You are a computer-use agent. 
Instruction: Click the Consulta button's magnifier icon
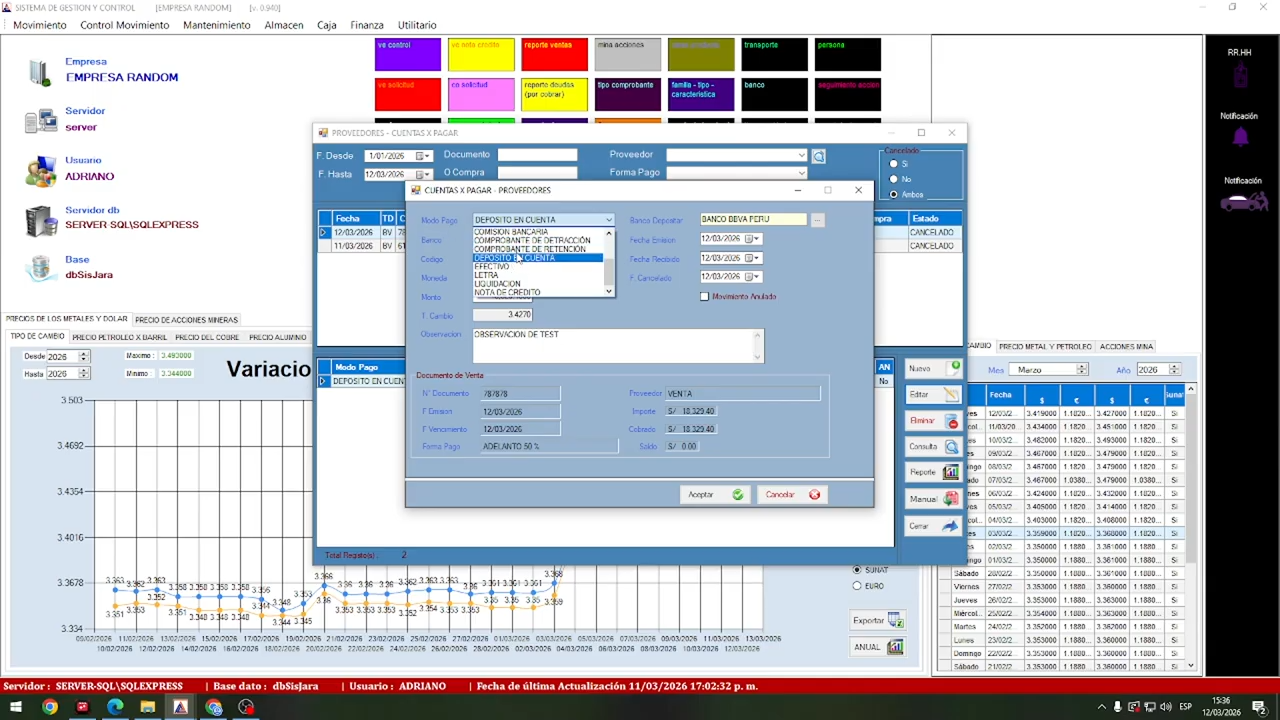coord(951,447)
